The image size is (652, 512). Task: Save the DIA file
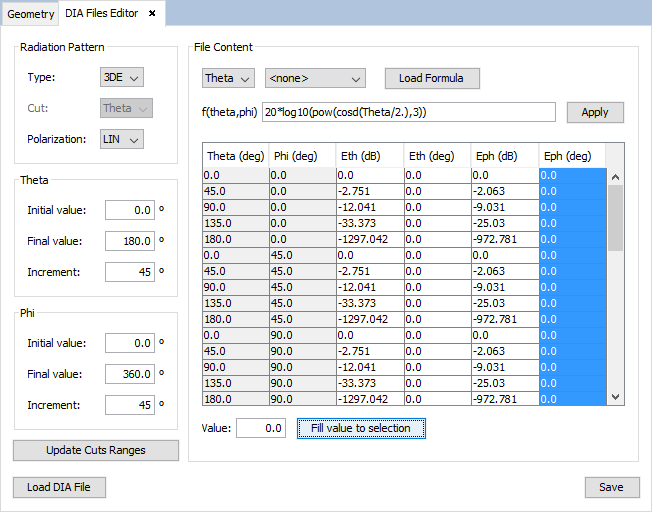(x=611, y=487)
